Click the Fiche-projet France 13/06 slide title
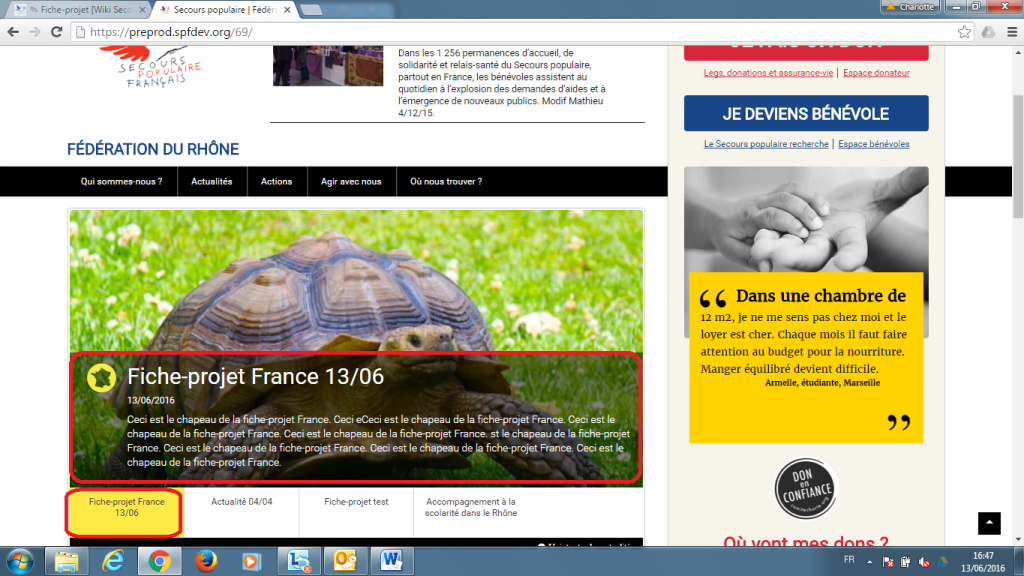Screen dimensions: 1024x576 tap(255, 377)
